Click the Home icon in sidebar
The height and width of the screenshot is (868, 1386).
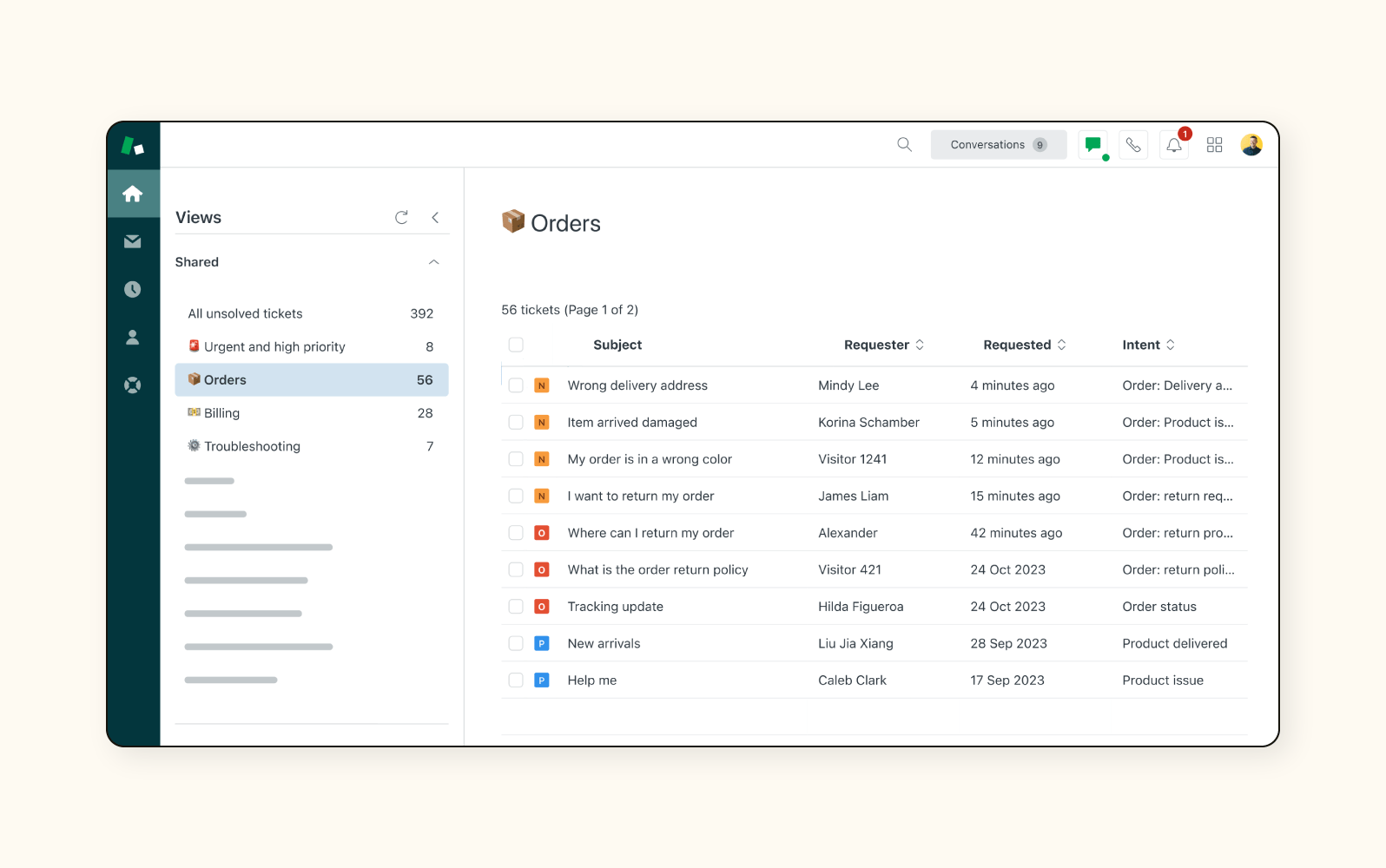click(x=133, y=194)
